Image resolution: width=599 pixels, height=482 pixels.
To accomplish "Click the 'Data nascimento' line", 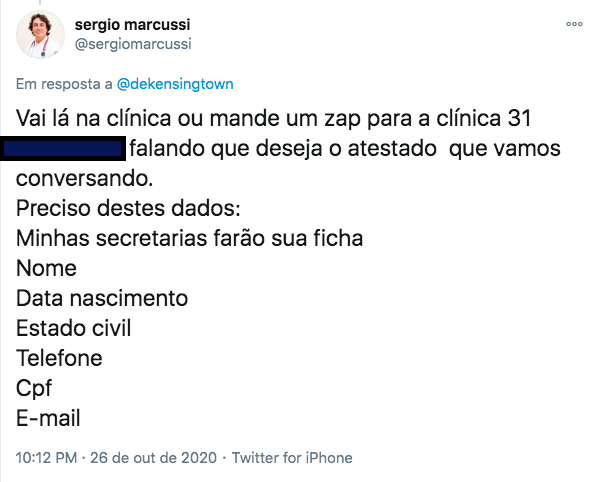I will click(x=102, y=298).
